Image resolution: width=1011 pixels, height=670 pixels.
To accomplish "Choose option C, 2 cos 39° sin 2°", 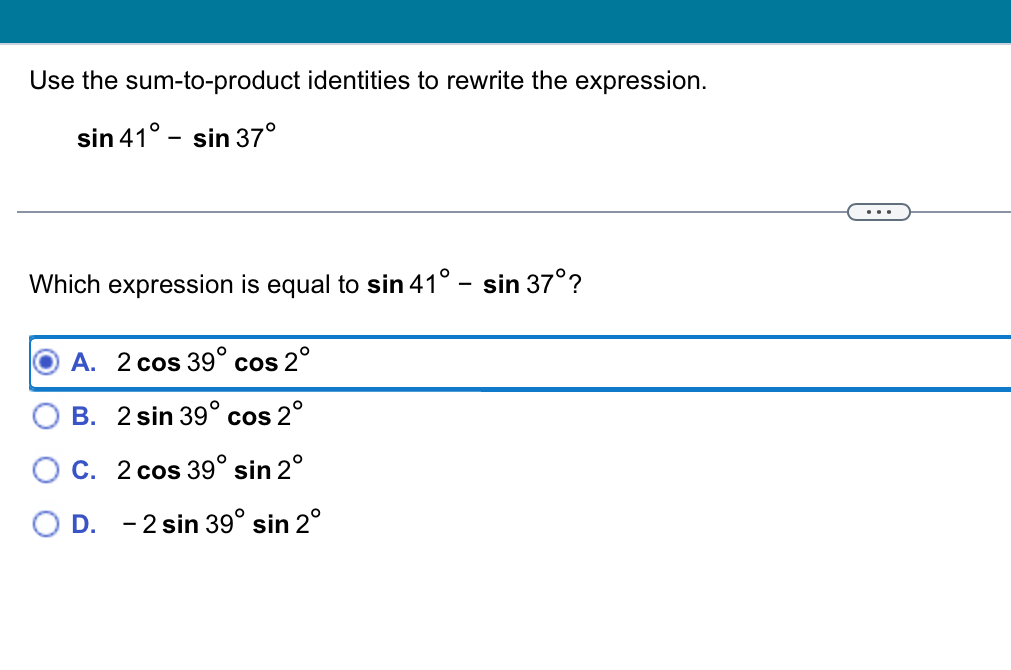I will [210, 469].
